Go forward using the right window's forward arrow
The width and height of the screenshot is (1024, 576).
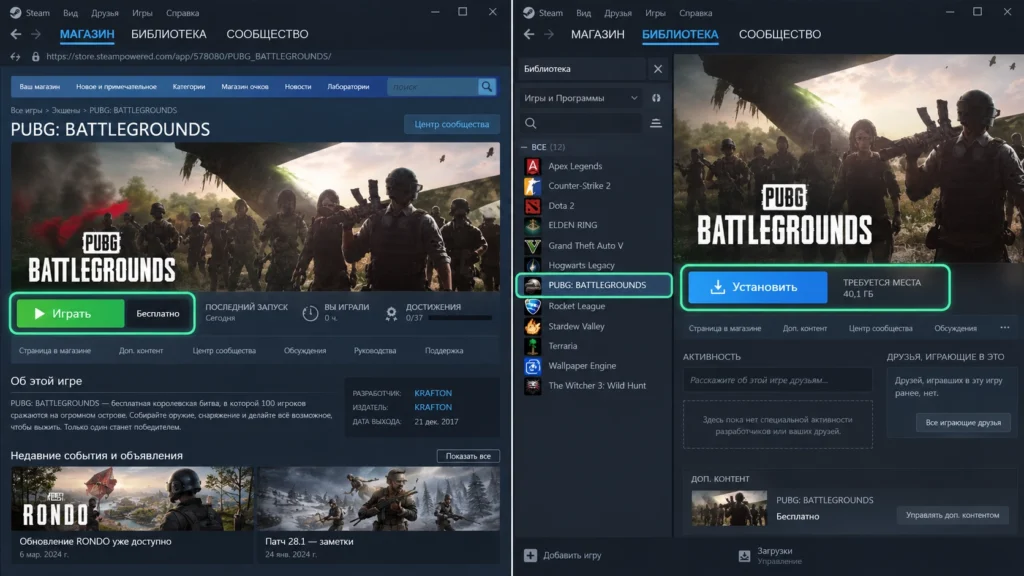point(549,34)
